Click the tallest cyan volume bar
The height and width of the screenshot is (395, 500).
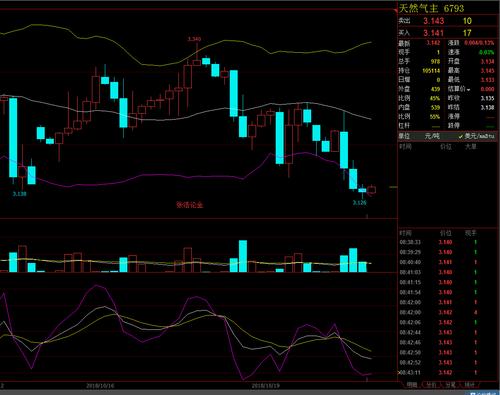(x=243, y=256)
